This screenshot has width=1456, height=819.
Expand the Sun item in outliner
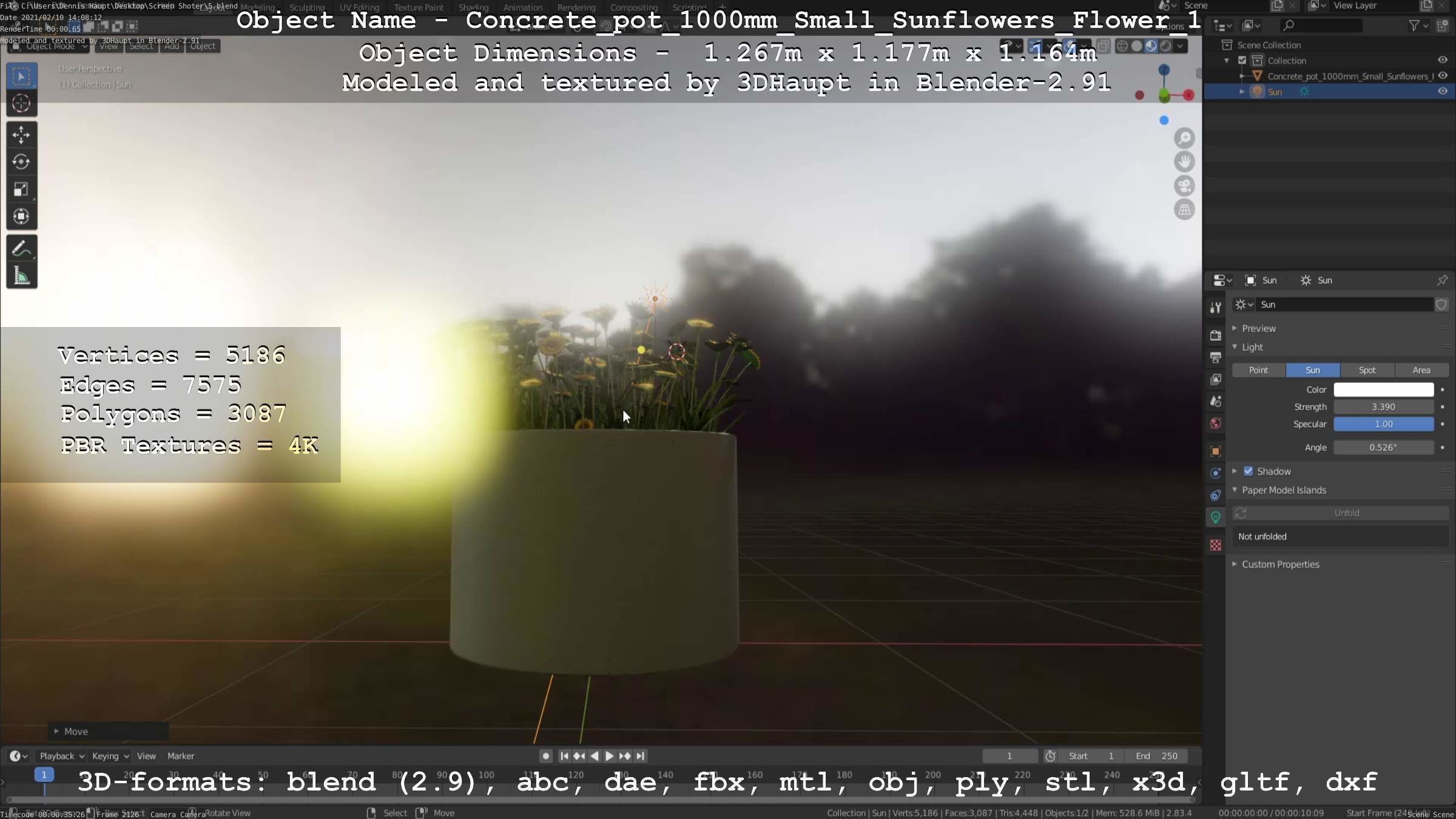tap(1242, 92)
